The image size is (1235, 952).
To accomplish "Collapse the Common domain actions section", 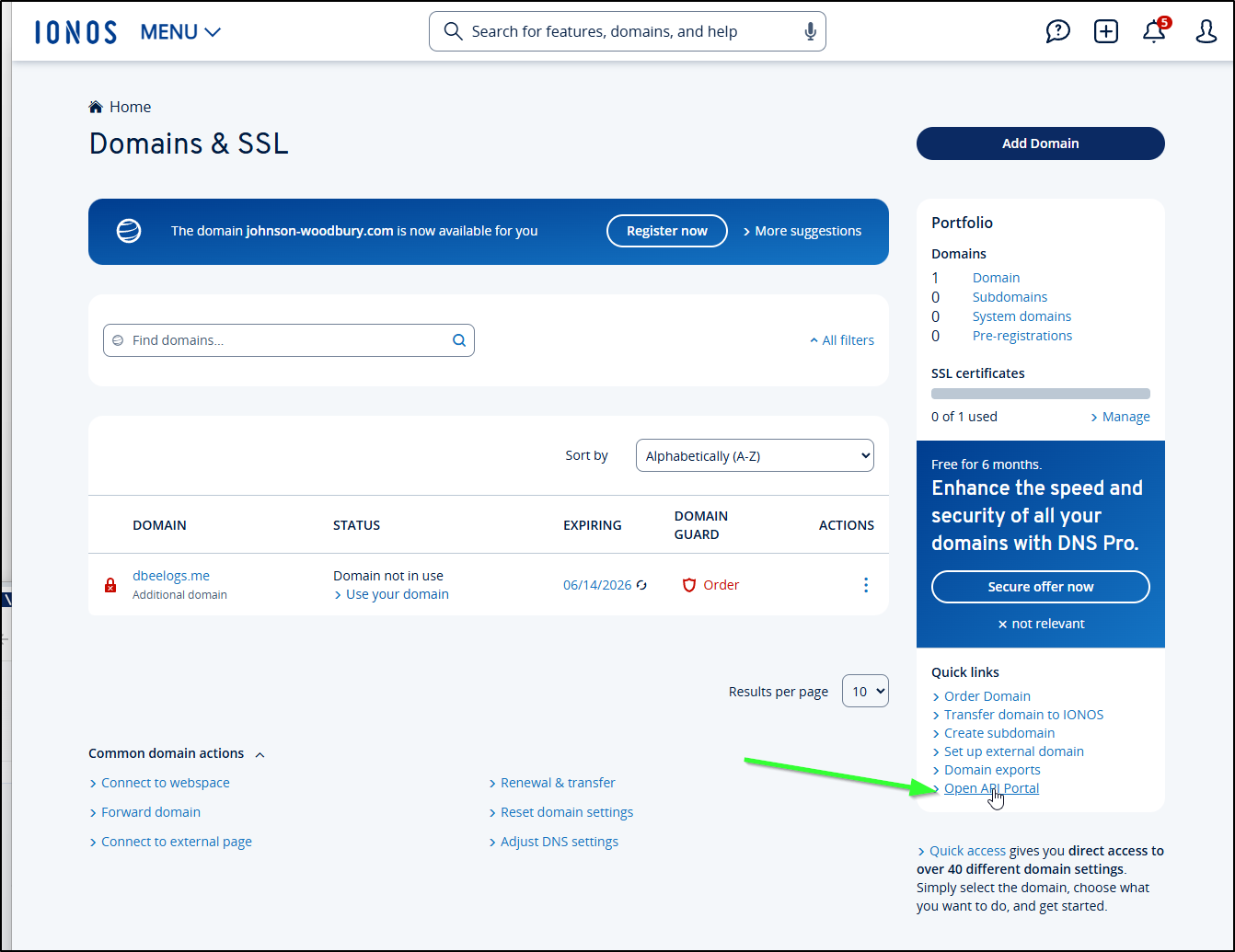I will [x=260, y=754].
